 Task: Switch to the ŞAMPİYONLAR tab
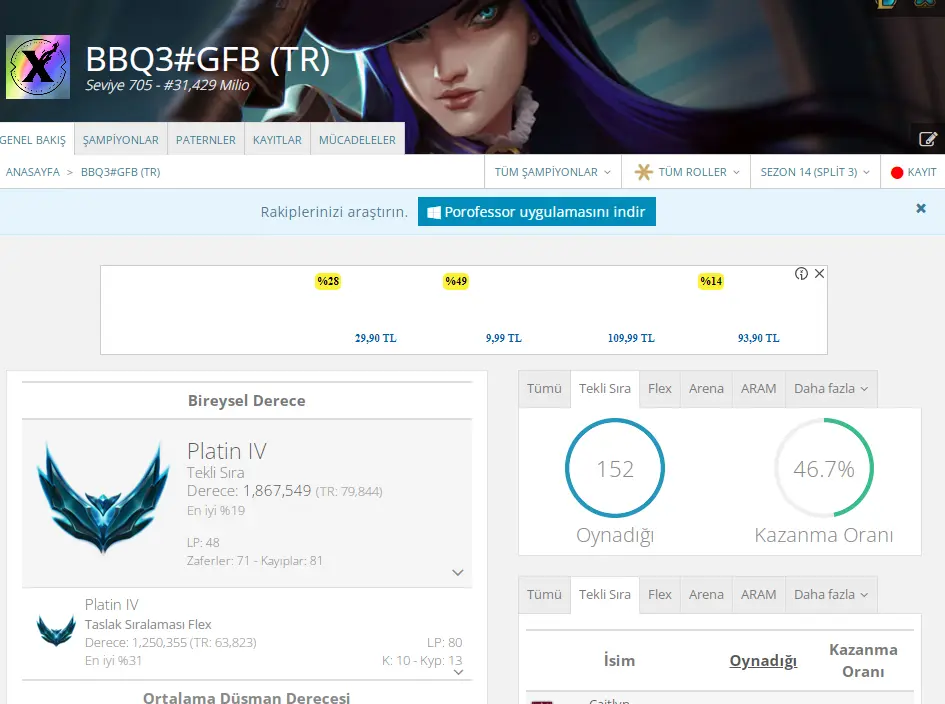pos(120,139)
